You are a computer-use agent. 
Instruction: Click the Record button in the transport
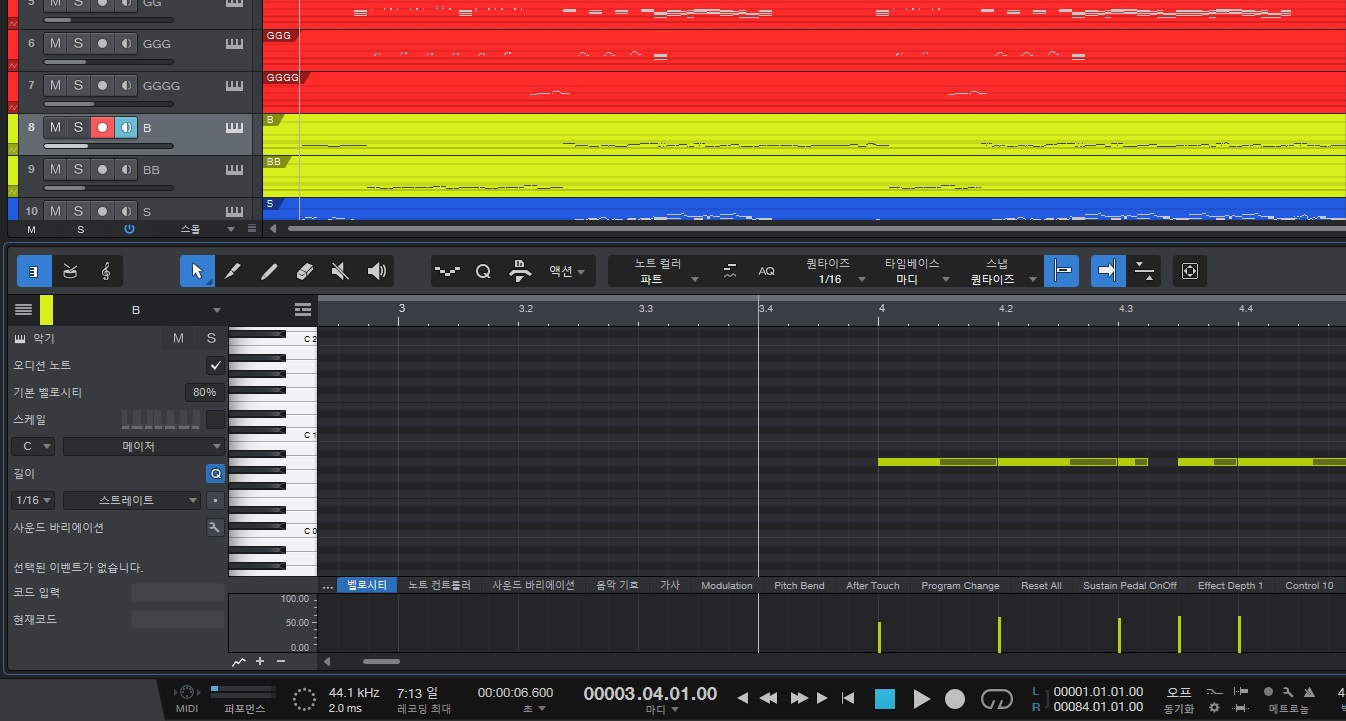[956, 698]
